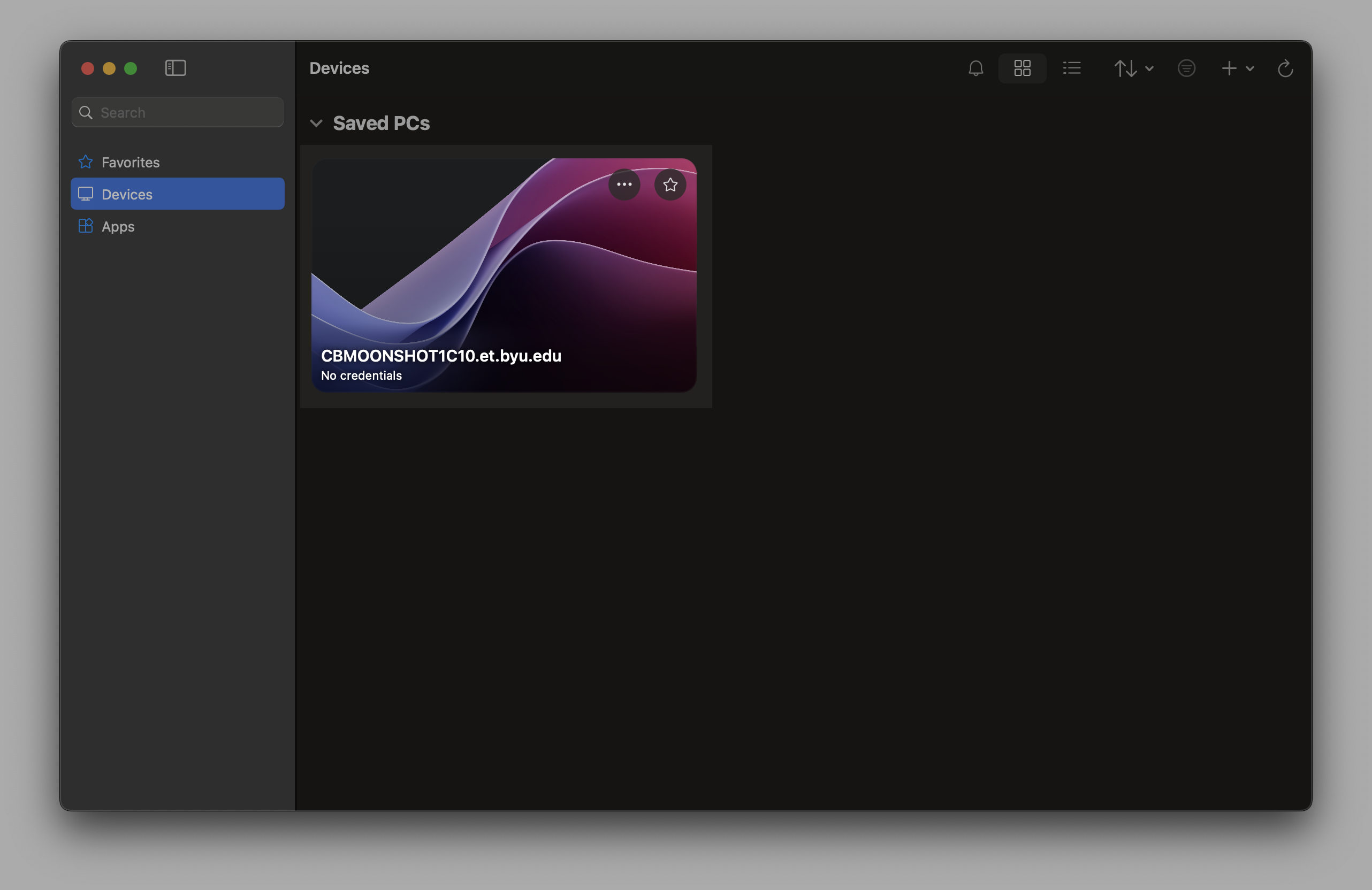This screenshot has width=1372, height=890.
Task: Close the window with red button
Action: click(x=88, y=68)
